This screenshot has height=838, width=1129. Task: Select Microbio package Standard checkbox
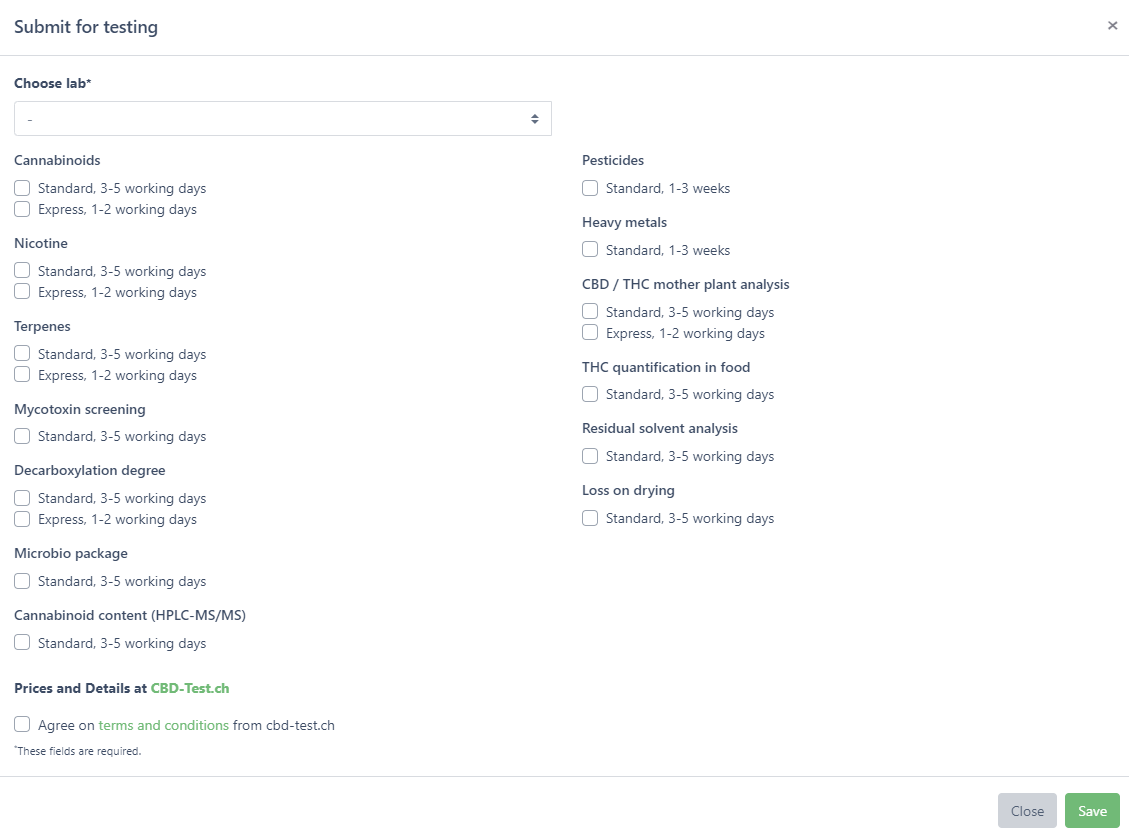click(x=22, y=581)
